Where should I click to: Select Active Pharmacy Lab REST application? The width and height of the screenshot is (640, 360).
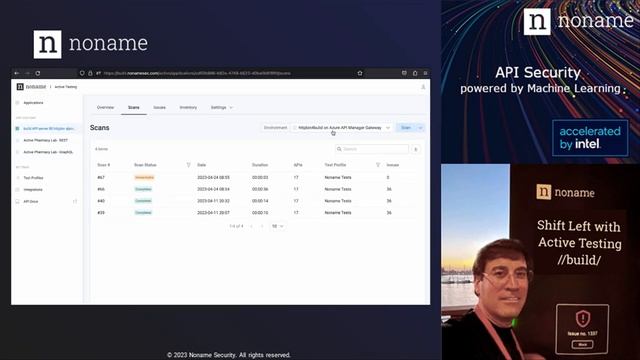coord(45,140)
